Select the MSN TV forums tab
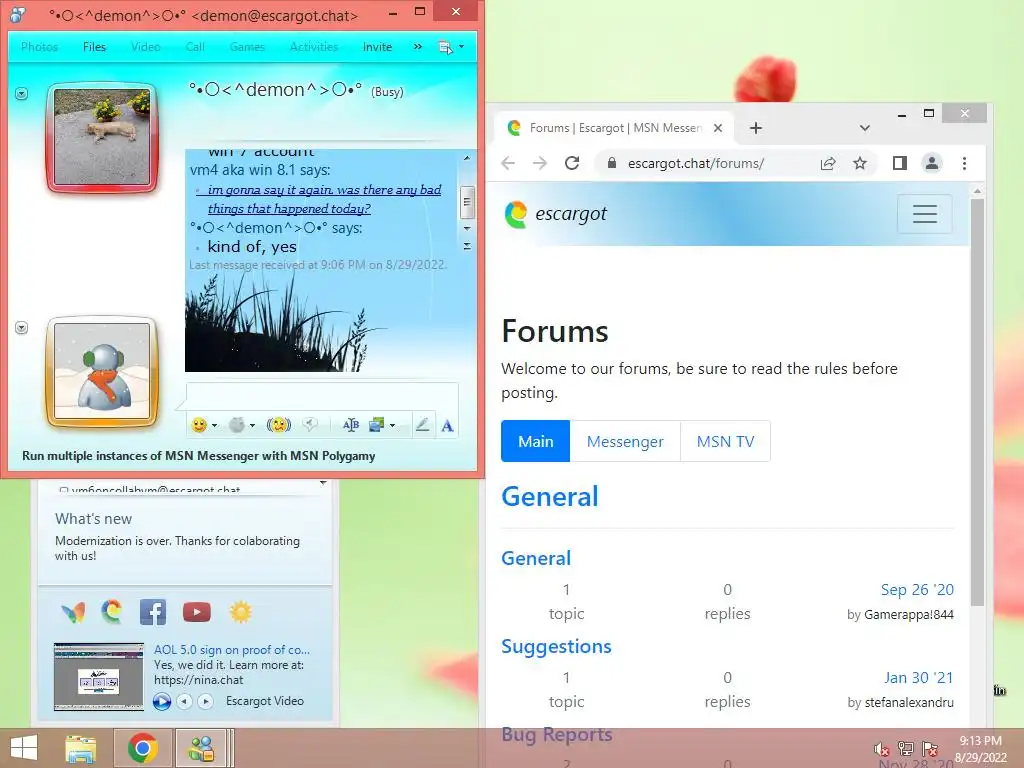The image size is (1024, 768). (726, 441)
